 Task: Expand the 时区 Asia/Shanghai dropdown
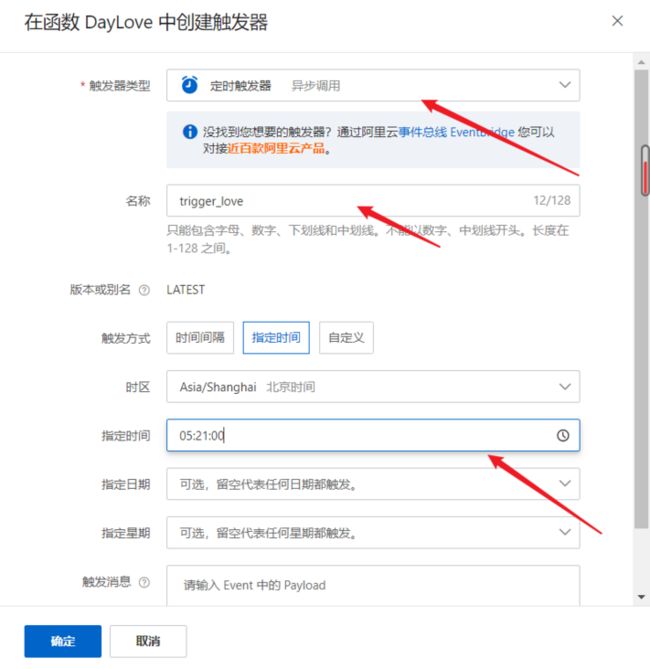coord(373,387)
